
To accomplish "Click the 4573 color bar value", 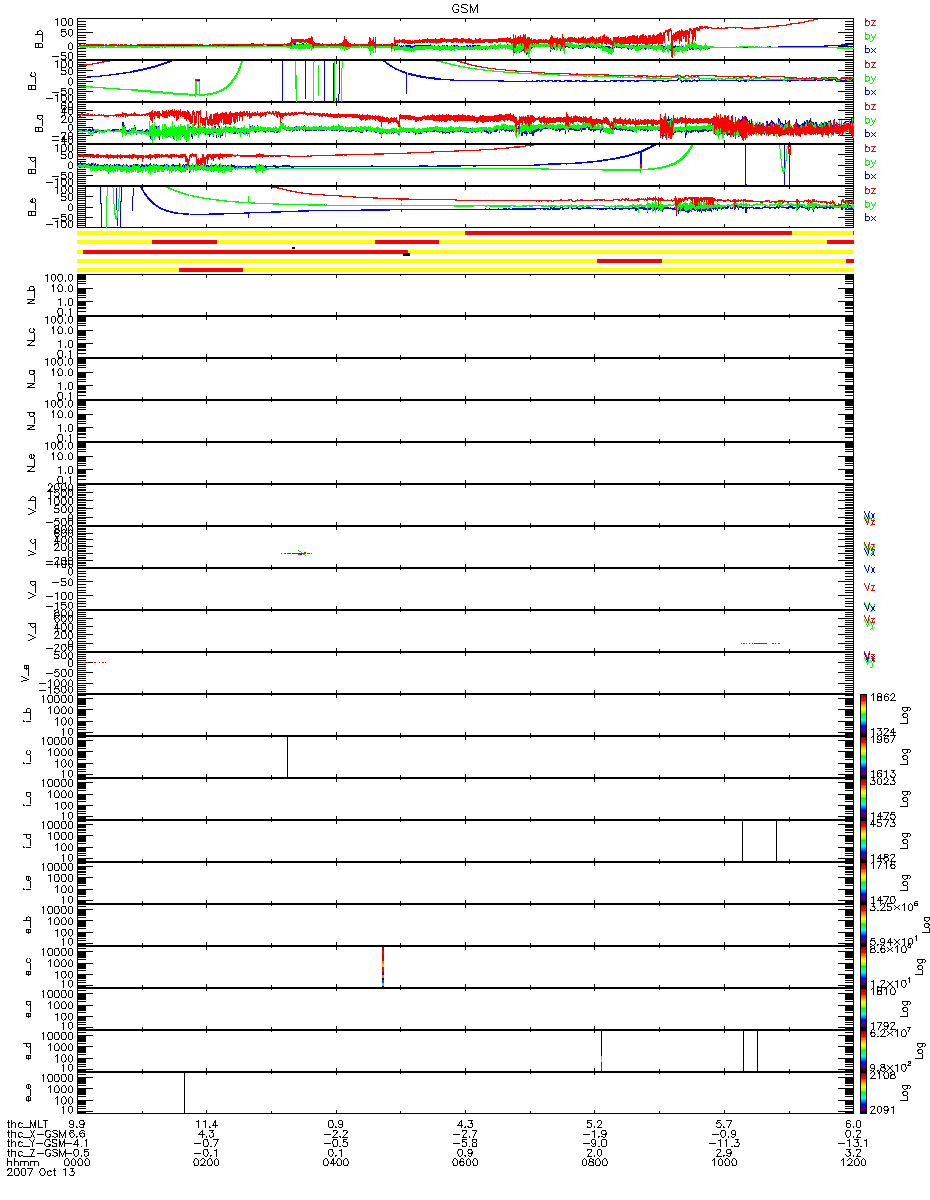I will [881, 825].
